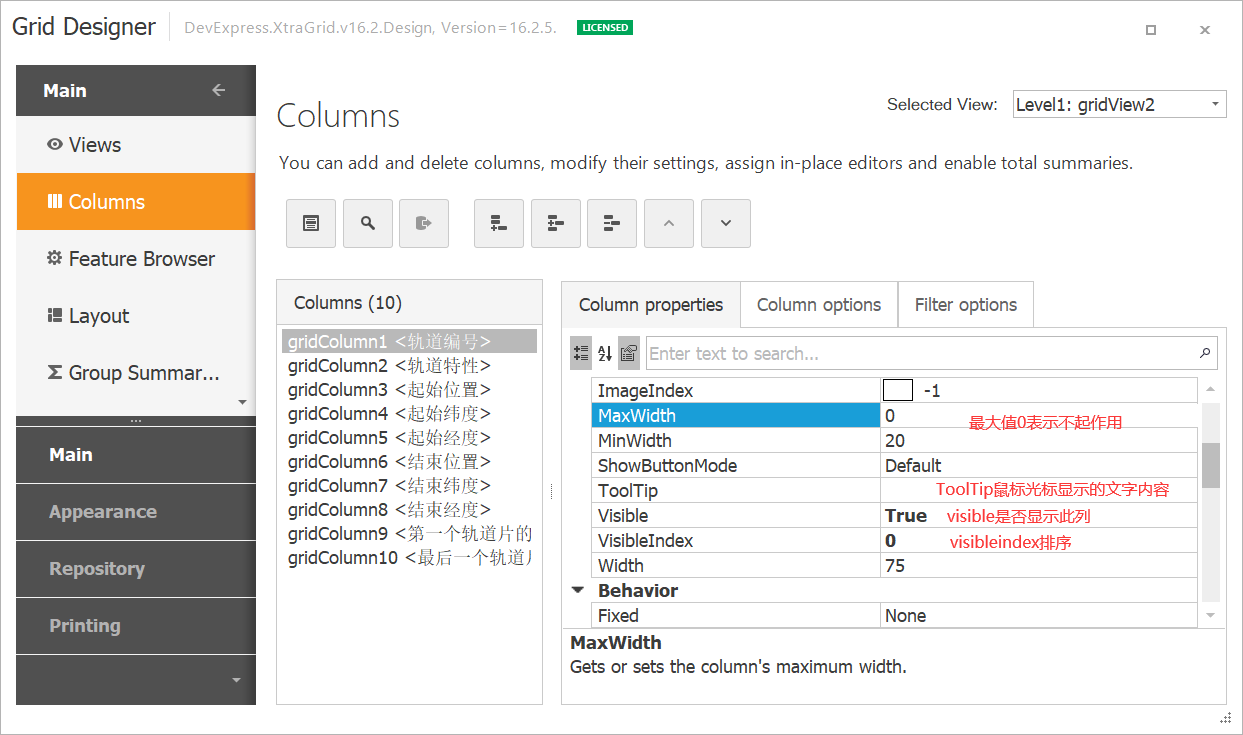The image size is (1243, 735).
Task: Open the Views page in the sidebar
Action: 136,145
